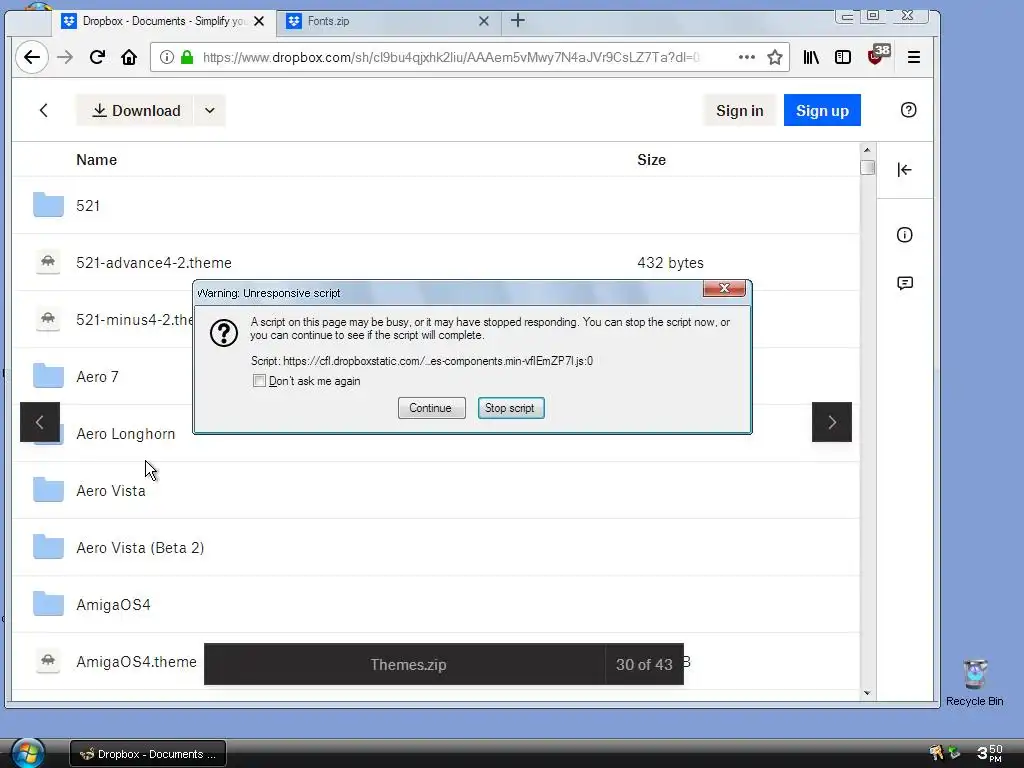This screenshot has width=1024, height=768.
Task: Go back using the browser back arrow
Action: coord(32,57)
